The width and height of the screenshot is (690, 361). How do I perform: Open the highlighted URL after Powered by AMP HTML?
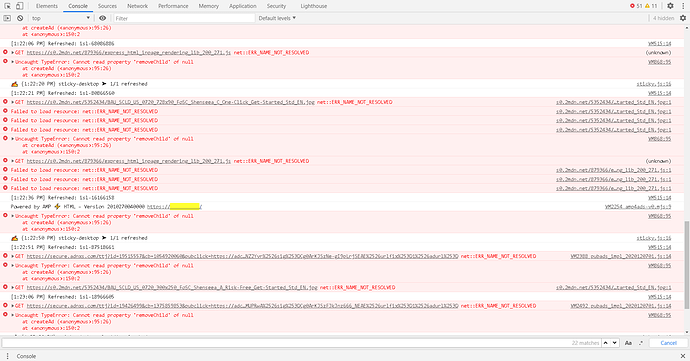pos(174,206)
